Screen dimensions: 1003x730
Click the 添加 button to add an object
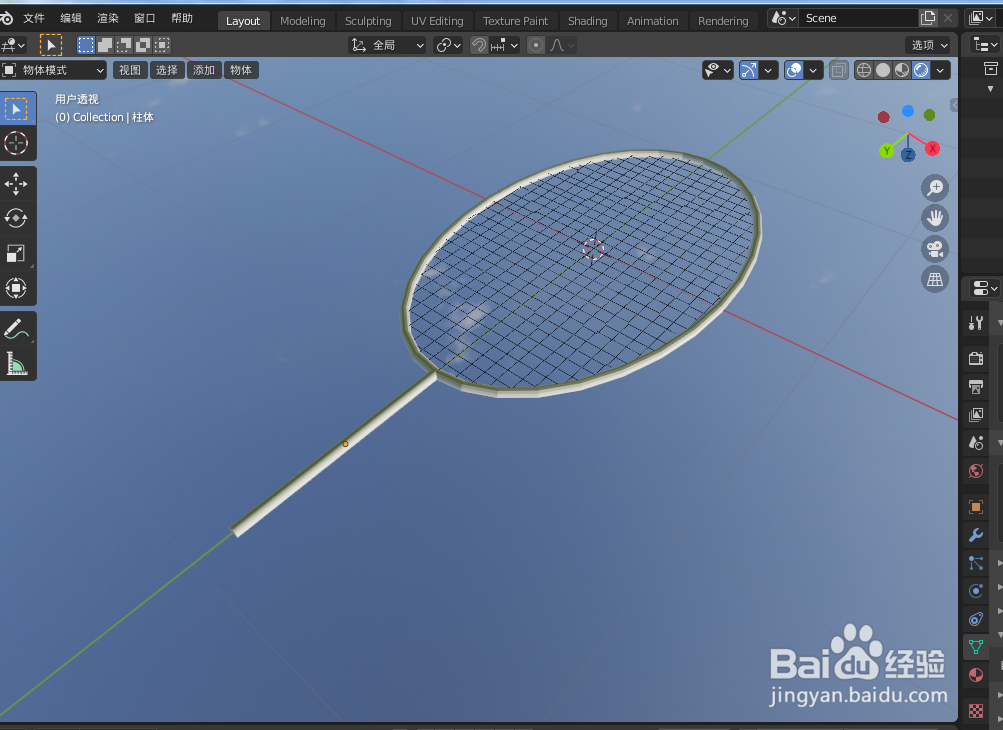204,70
